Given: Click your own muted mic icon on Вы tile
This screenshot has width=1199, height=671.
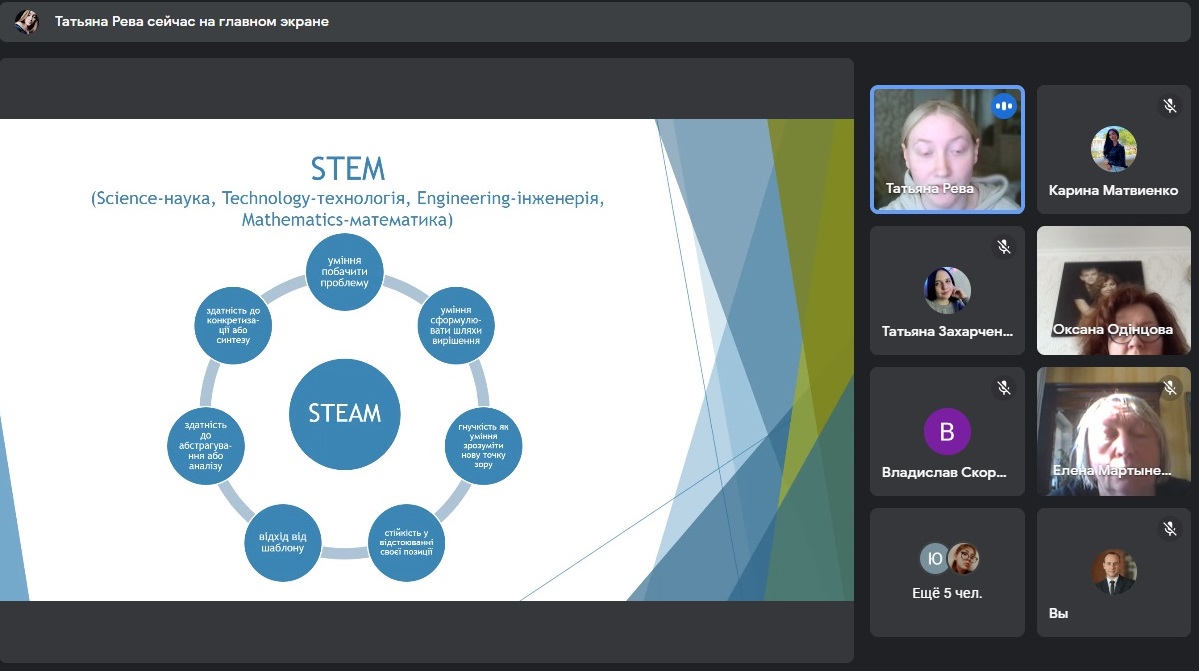Looking at the screenshot, I should [1169, 528].
